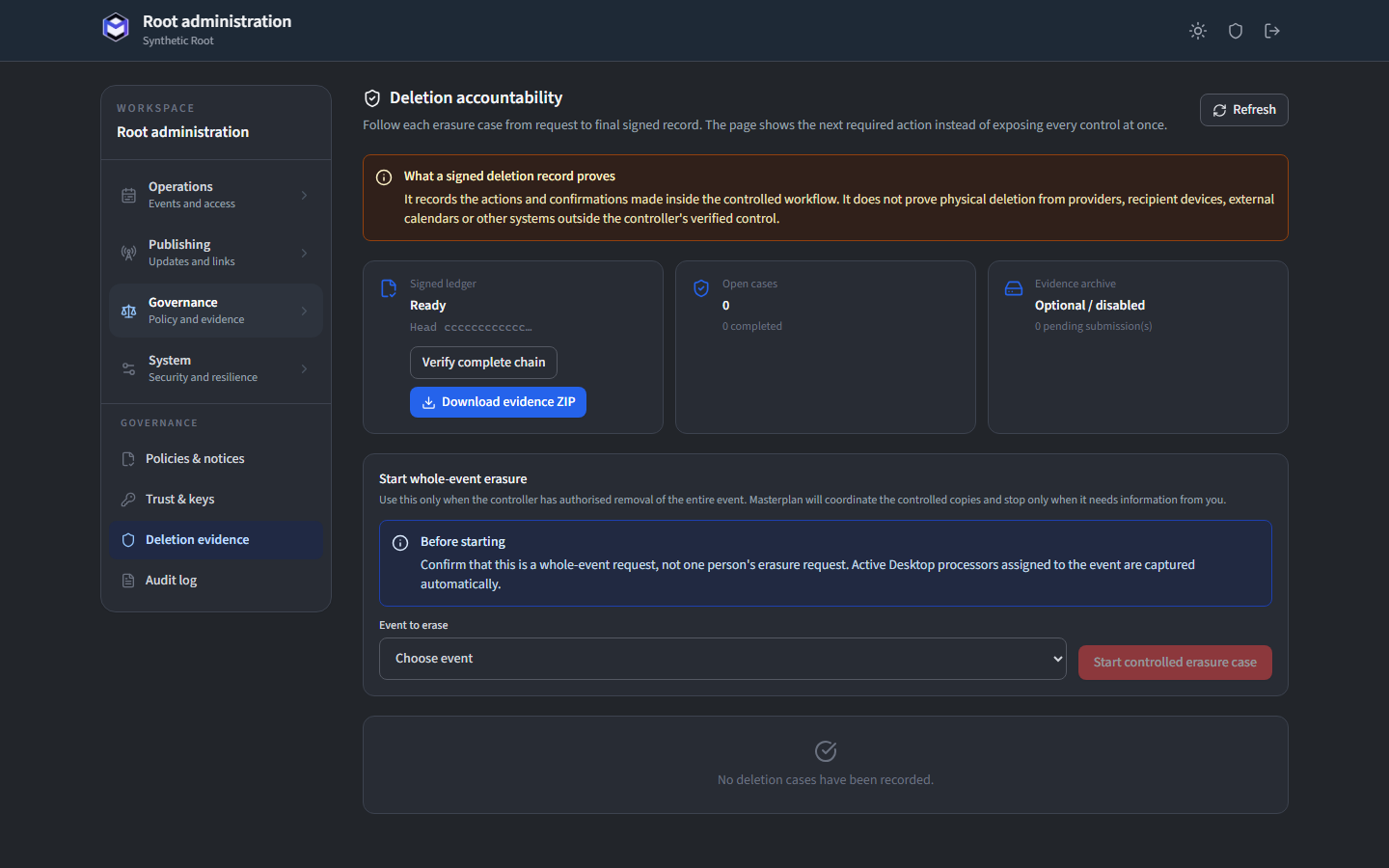Click the Root administration logo icon

point(116,27)
